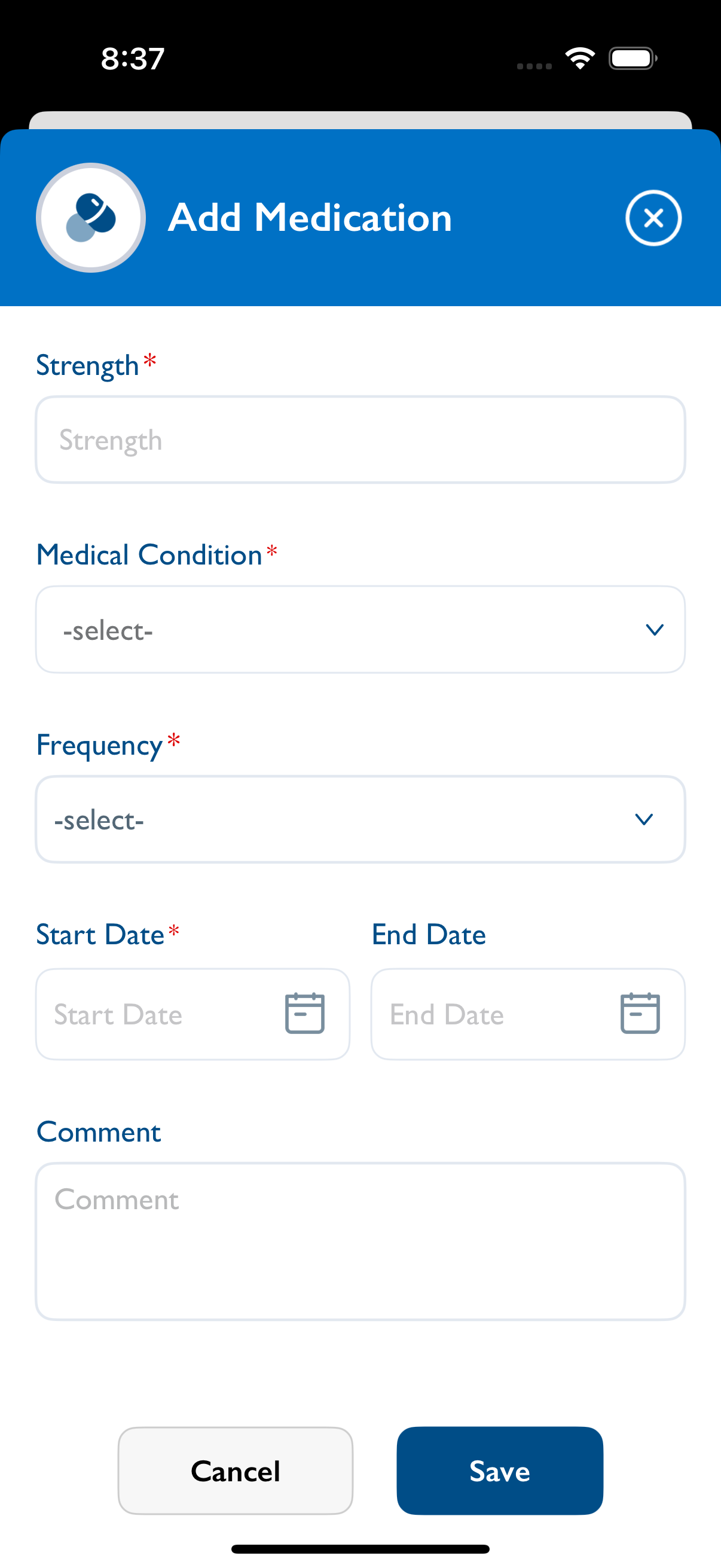Tap the home indicator bar
721x1568 pixels.
pos(360,1548)
